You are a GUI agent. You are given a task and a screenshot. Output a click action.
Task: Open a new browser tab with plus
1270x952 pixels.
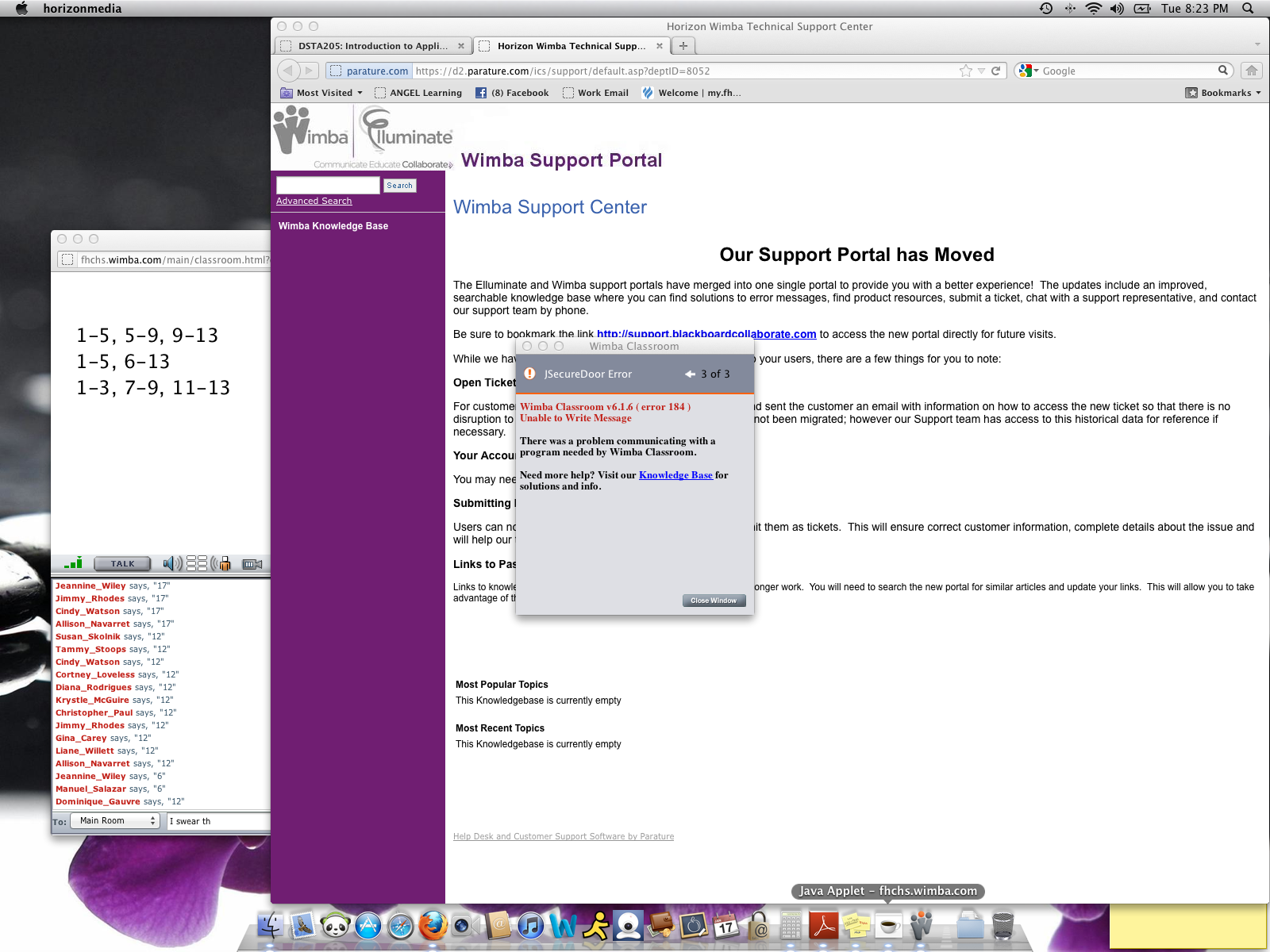683,46
